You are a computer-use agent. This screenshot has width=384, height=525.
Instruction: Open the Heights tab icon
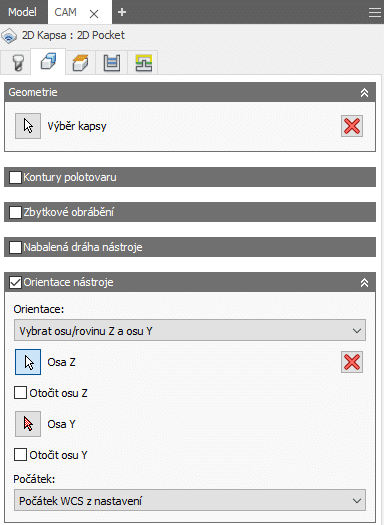point(80,63)
